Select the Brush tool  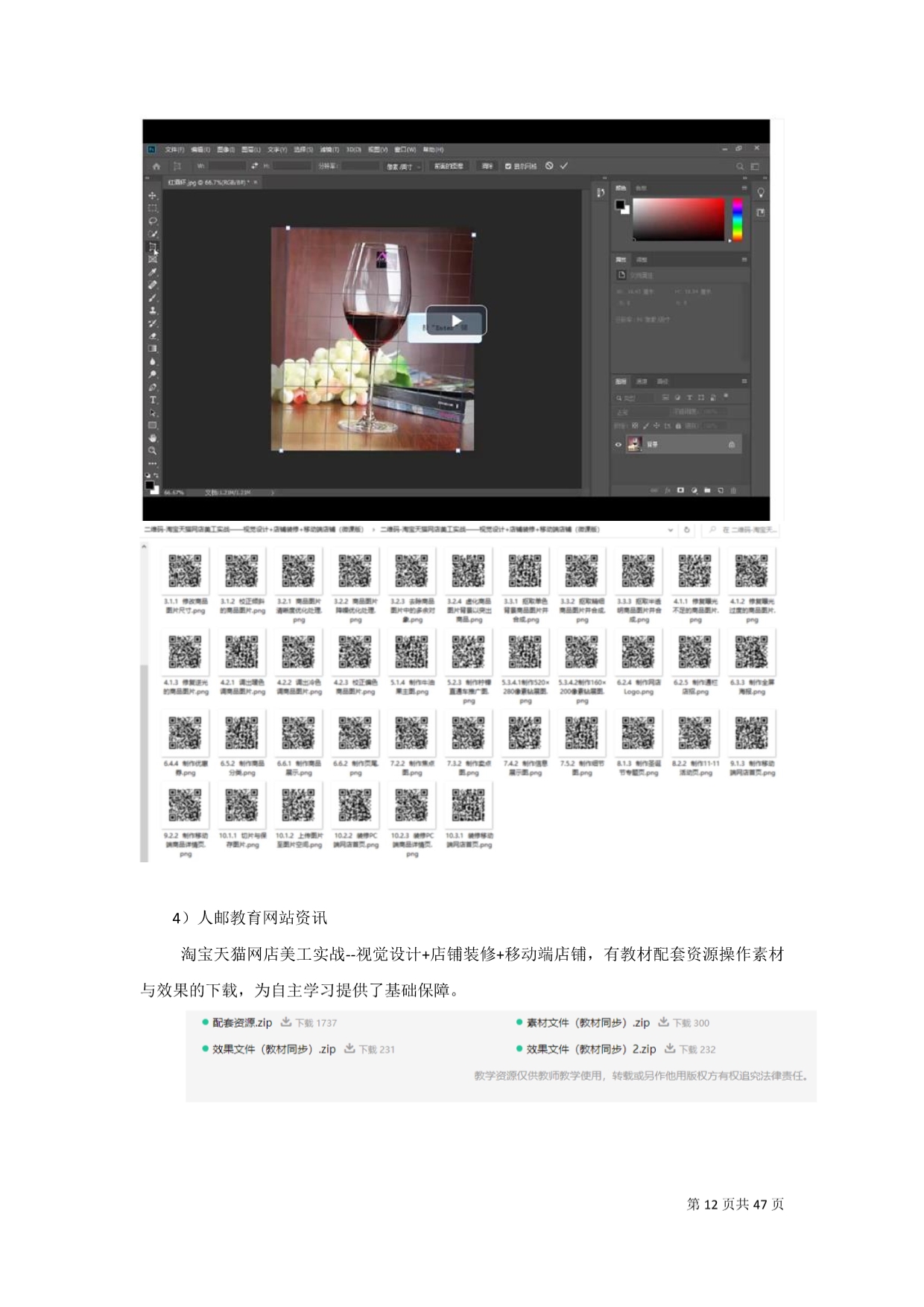coord(153,297)
